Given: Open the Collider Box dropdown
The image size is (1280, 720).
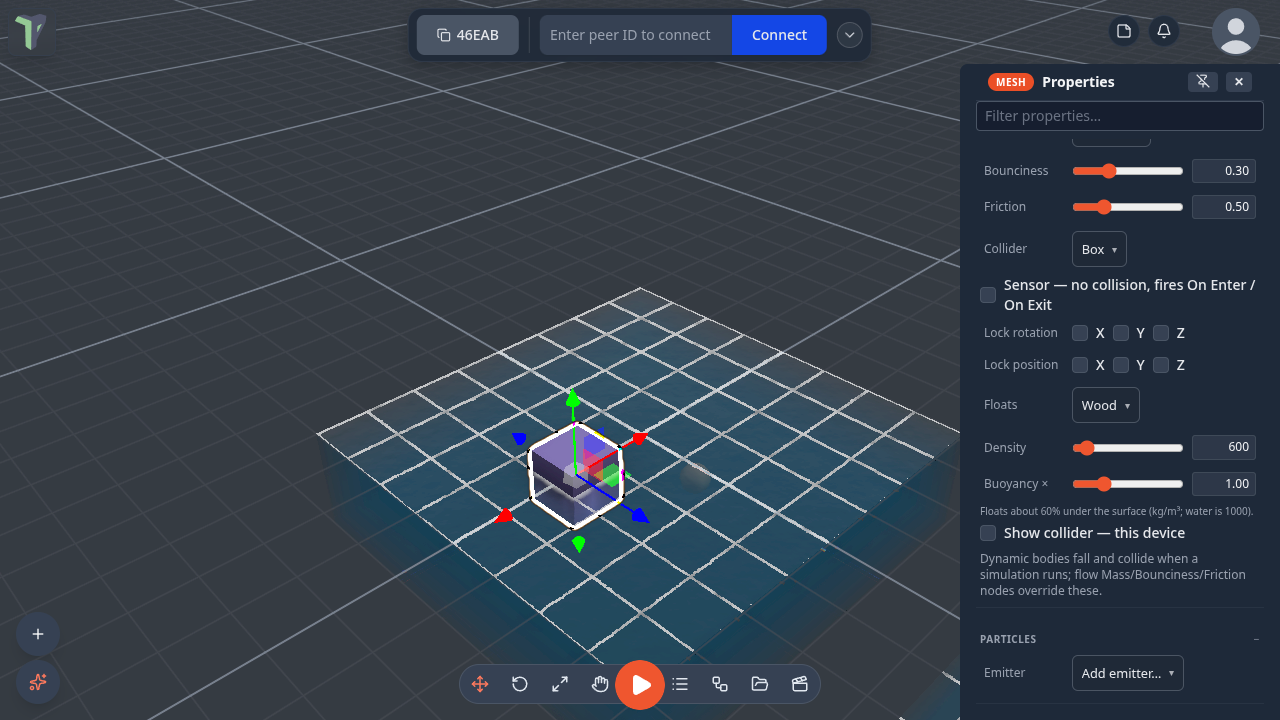Looking at the screenshot, I should pos(1099,249).
